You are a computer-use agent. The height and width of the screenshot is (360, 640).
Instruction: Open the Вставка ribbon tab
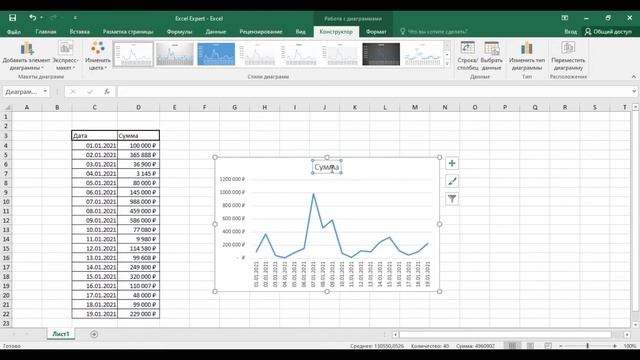[80, 31]
